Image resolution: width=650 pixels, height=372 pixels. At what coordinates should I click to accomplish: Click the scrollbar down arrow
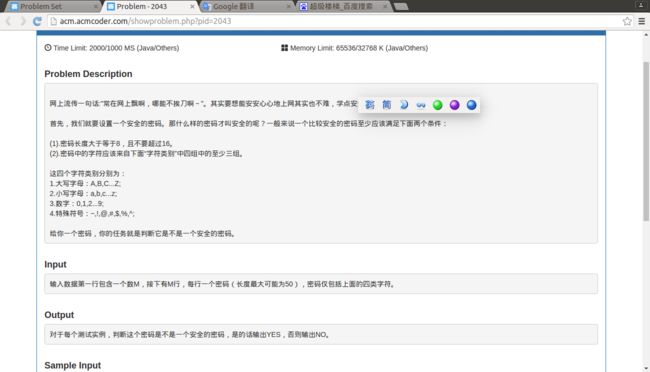(x=646, y=368)
